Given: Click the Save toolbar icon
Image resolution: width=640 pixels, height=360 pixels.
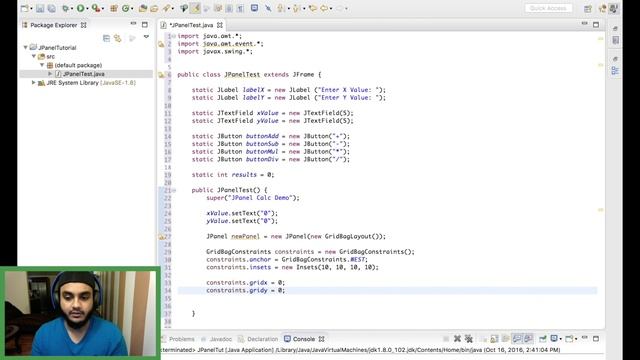Looking at the screenshot, I should tap(40, 8).
